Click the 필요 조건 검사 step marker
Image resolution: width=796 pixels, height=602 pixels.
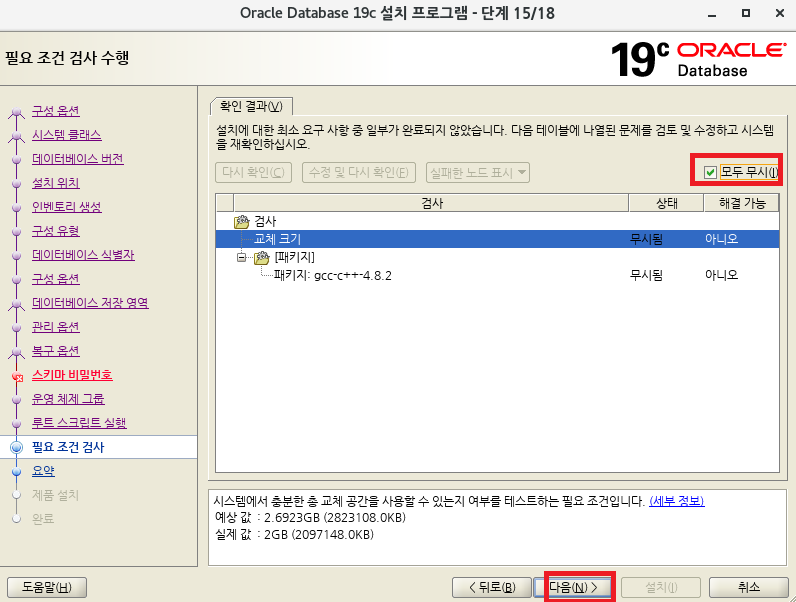(x=17, y=447)
